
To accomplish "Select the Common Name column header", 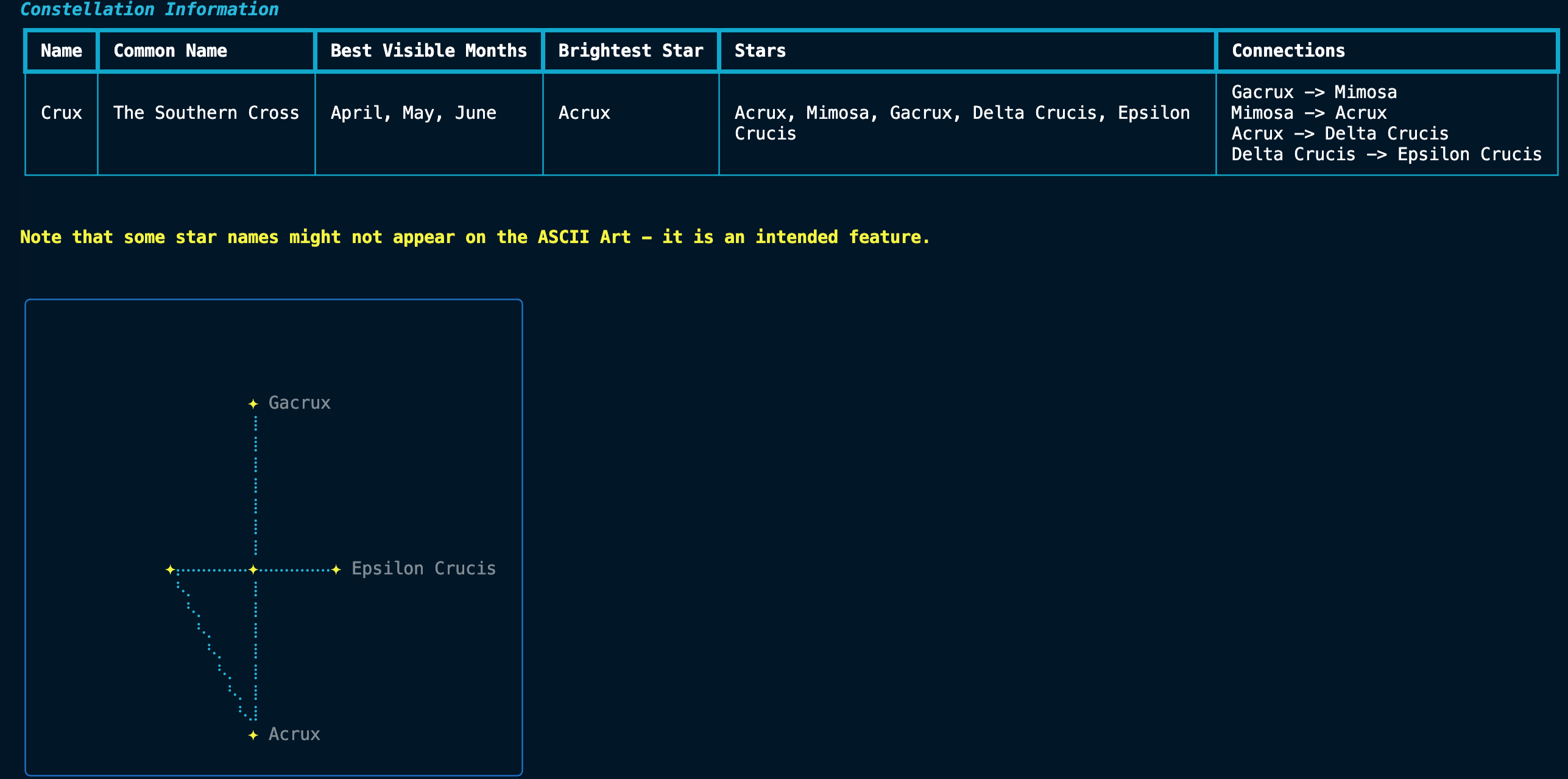I will tap(207, 51).
